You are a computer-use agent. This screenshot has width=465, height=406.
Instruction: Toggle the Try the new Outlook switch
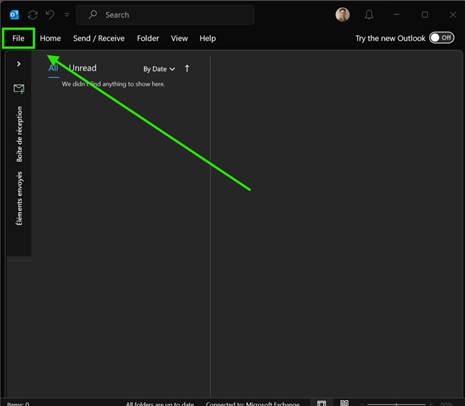pyautogui.click(x=442, y=38)
